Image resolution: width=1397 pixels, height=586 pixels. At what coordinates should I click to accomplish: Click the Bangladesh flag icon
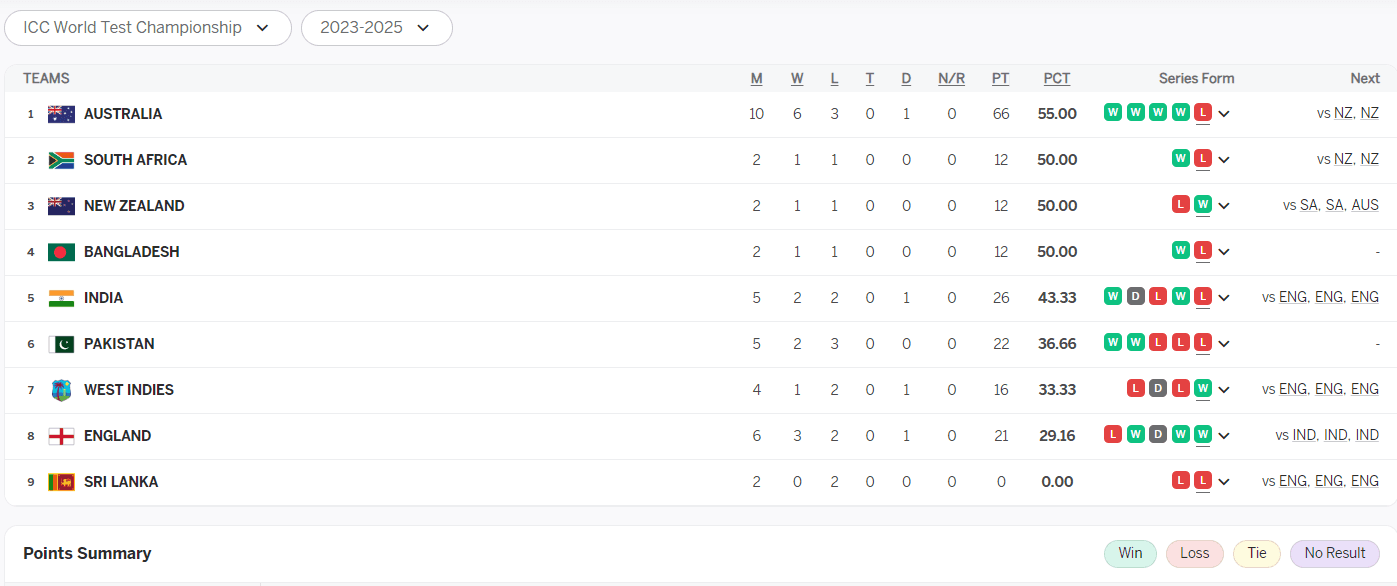pos(61,252)
